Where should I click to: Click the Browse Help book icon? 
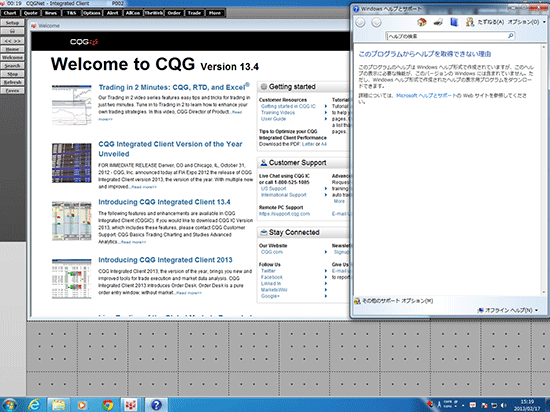point(454,22)
